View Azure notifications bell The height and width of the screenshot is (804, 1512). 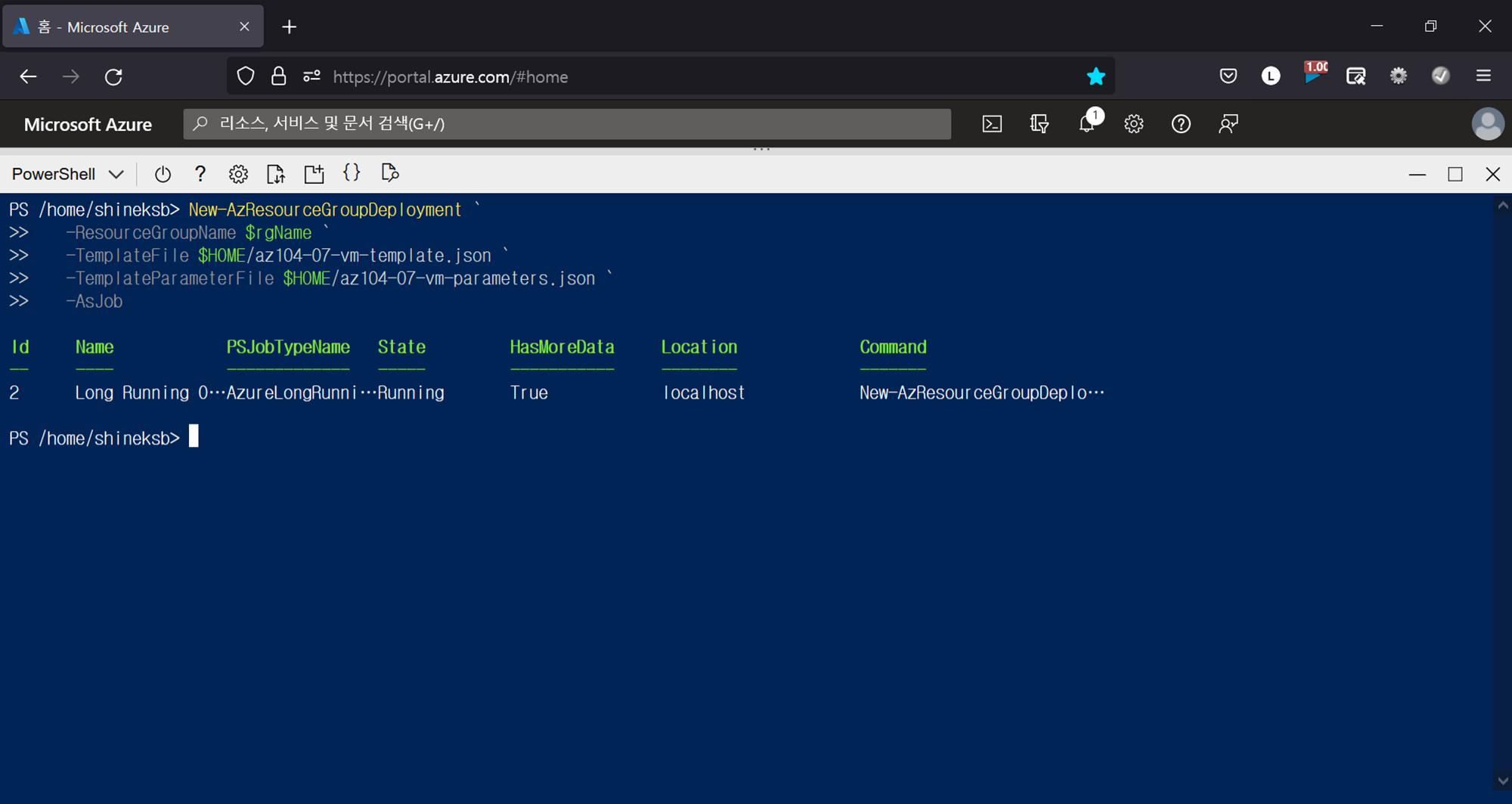click(x=1088, y=123)
